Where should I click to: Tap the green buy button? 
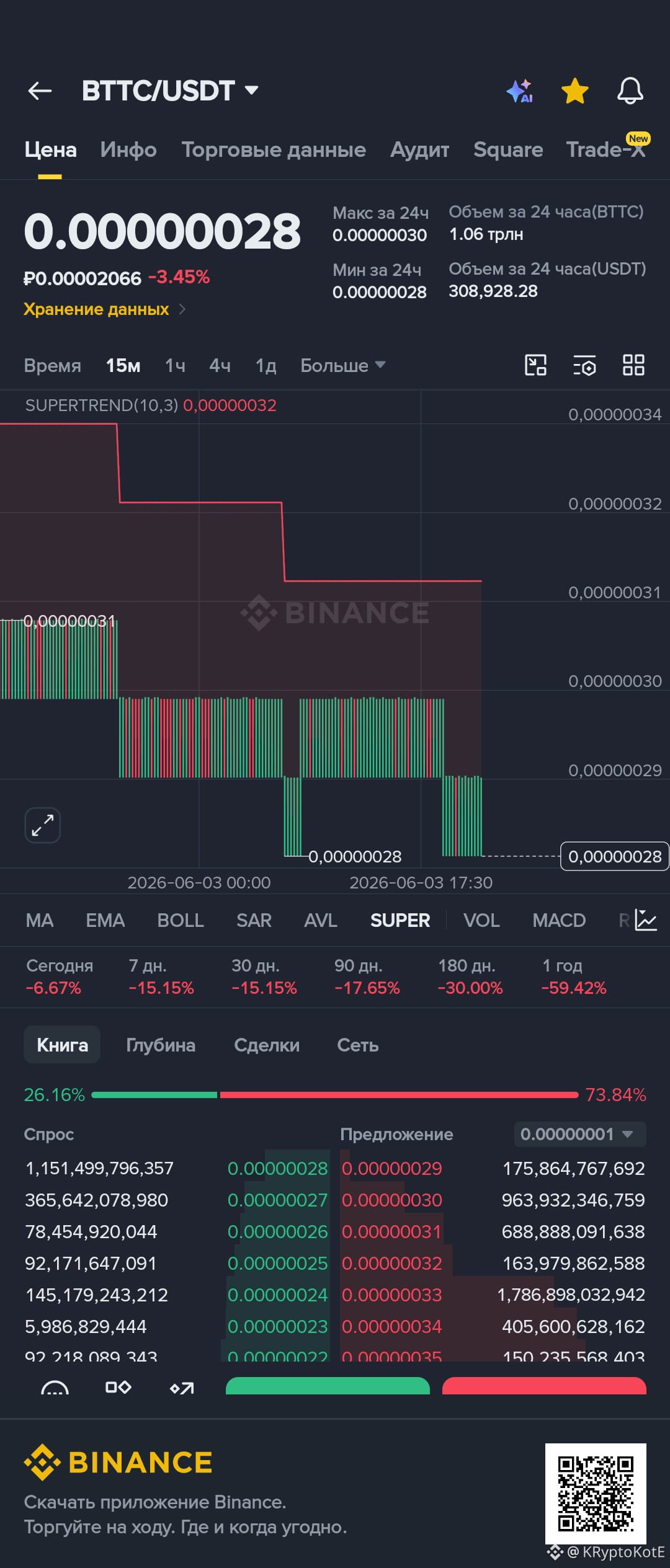(x=328, y=1386)
